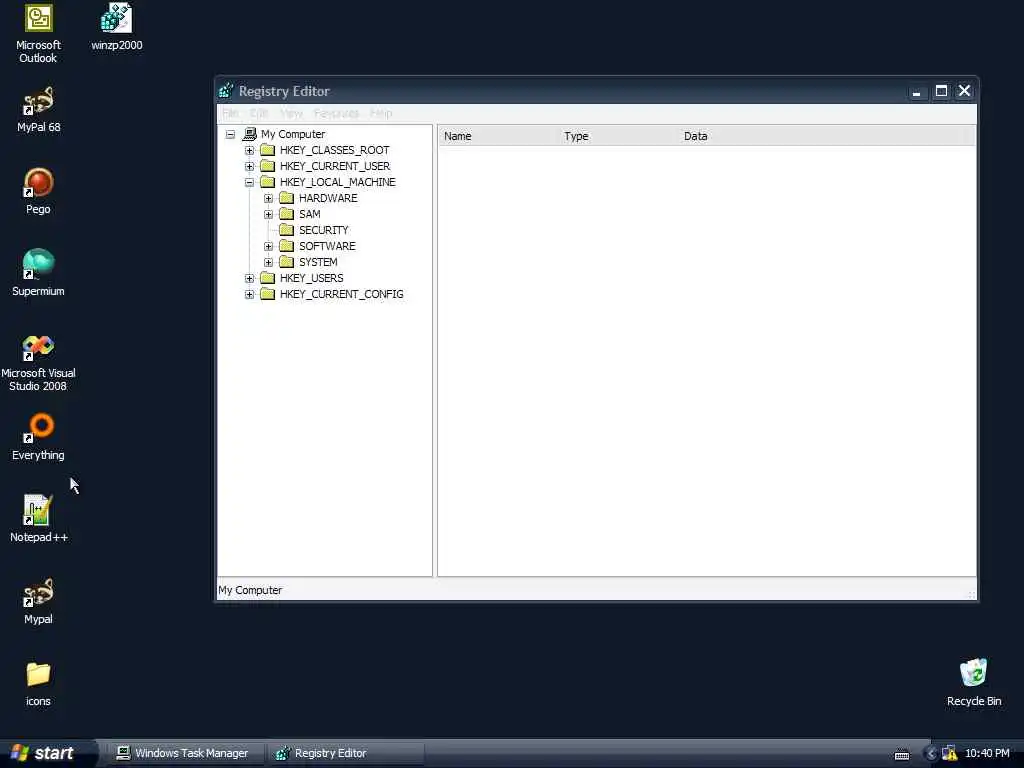Click the on-screen keyboard taskbar icon

(902, 754)
